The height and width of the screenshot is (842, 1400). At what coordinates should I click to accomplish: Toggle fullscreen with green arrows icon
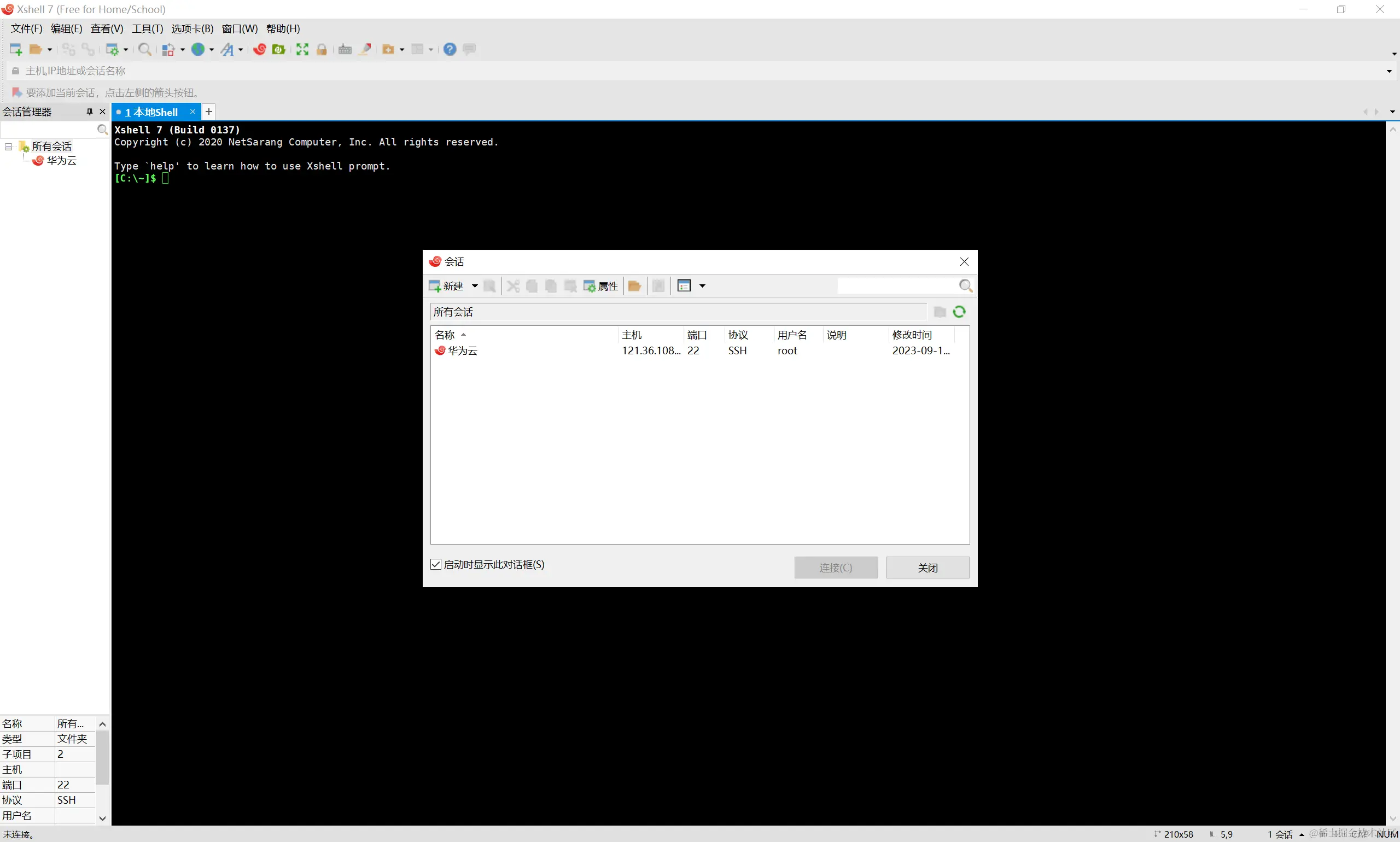302,49
